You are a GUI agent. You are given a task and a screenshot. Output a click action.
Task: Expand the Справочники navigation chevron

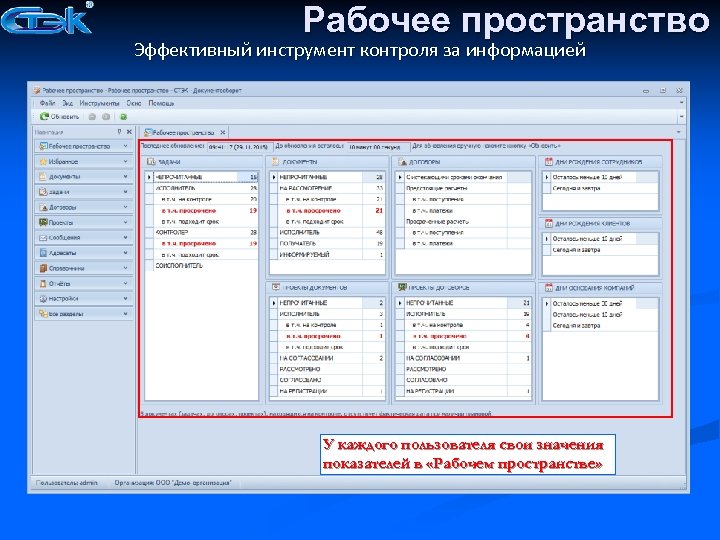(x=125, y=268)
